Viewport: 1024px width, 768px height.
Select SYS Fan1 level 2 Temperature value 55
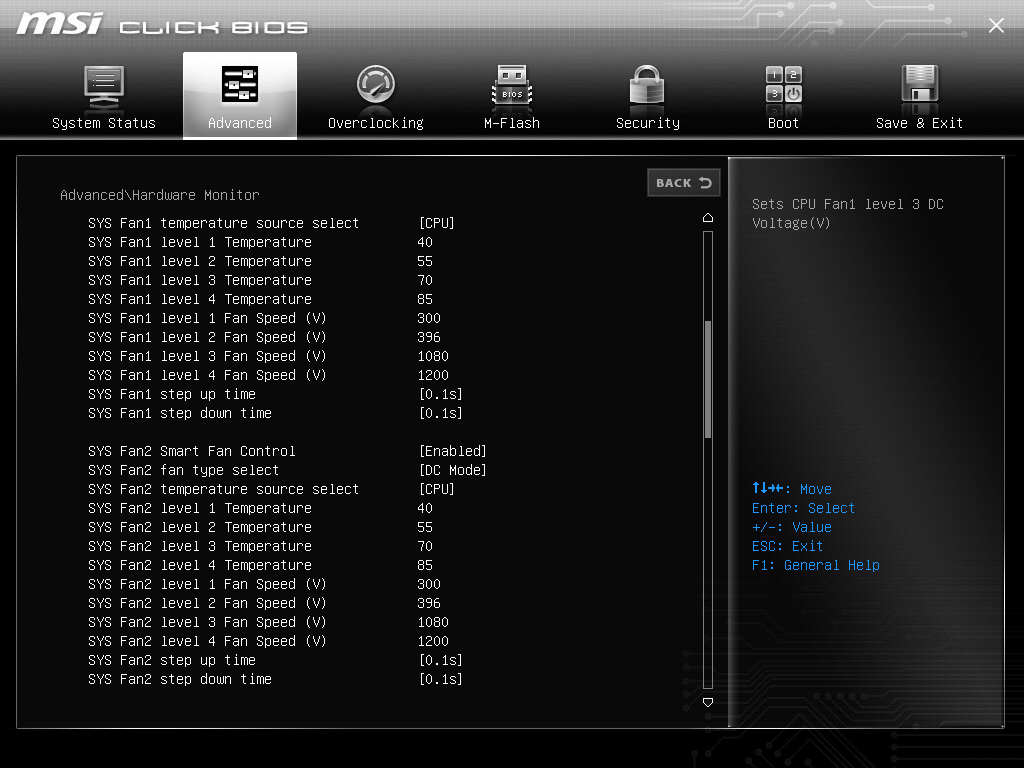coord(425,261)
